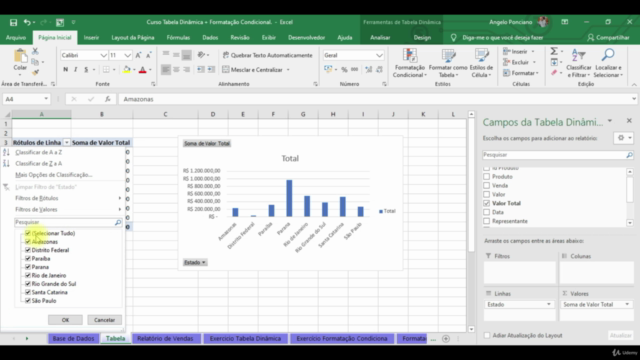Decrease font size
This screenshot has height=360, width=640.
point(149,55)
